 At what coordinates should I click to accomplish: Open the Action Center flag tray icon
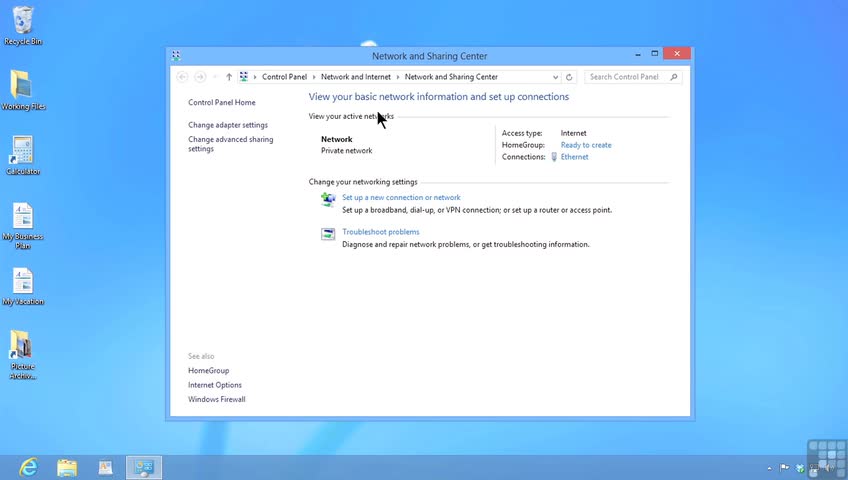[784, 468]
